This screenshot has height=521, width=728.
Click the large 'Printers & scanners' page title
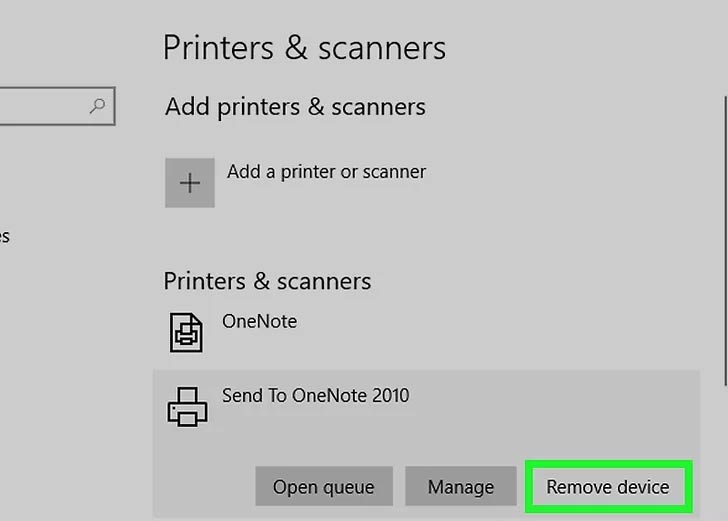pyautogui.click(x=304, y=48)
